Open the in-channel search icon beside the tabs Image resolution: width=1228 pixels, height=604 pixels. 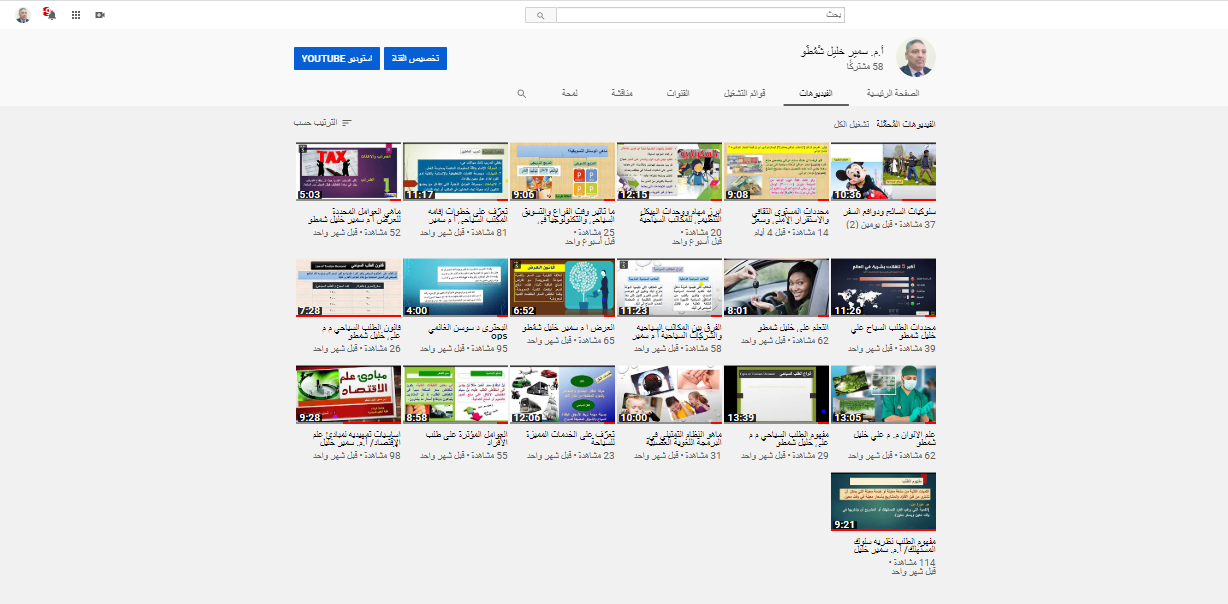pos(521,93)
